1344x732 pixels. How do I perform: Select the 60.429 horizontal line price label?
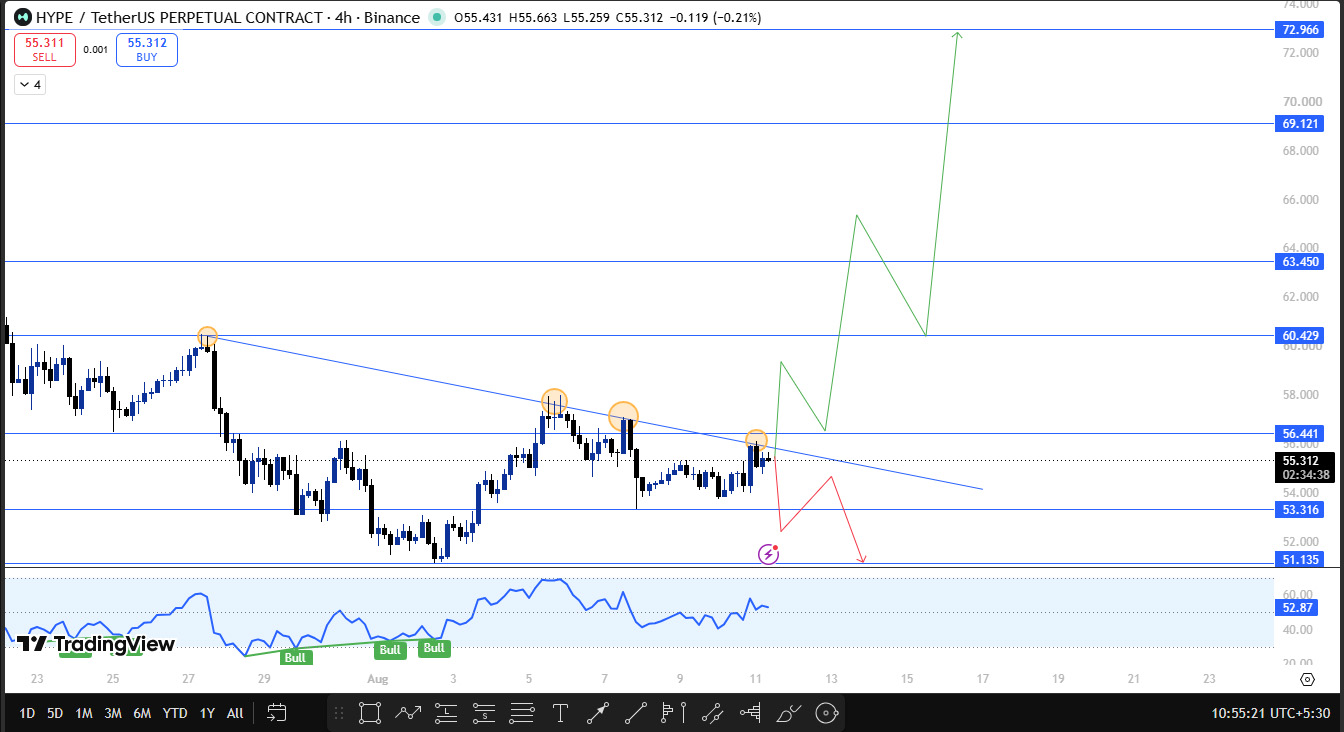pos(1300,336)
